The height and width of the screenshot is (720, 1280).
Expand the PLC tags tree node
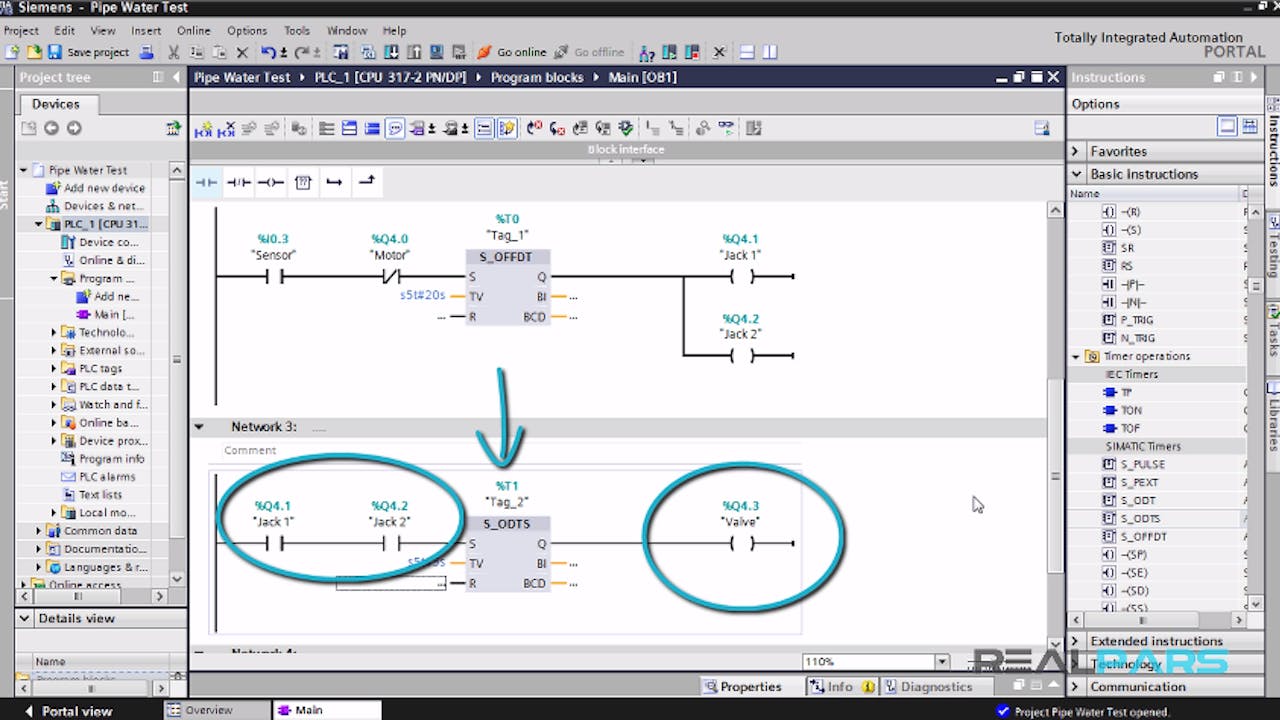54,368
